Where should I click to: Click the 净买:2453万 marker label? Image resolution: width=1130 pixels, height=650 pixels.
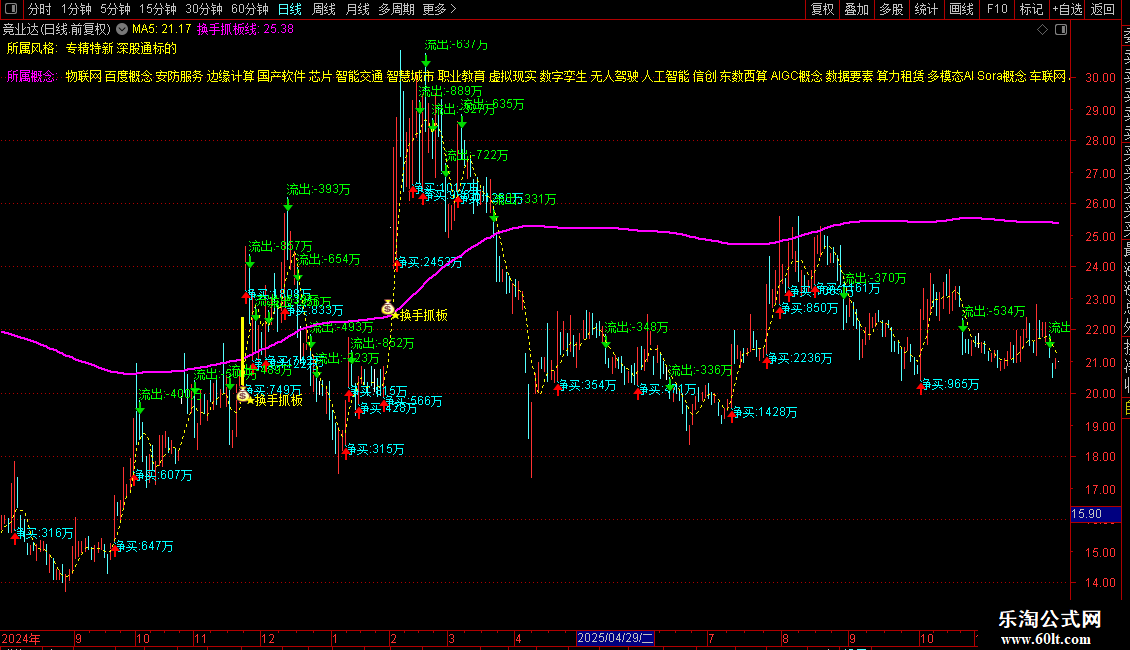point(430,262)
